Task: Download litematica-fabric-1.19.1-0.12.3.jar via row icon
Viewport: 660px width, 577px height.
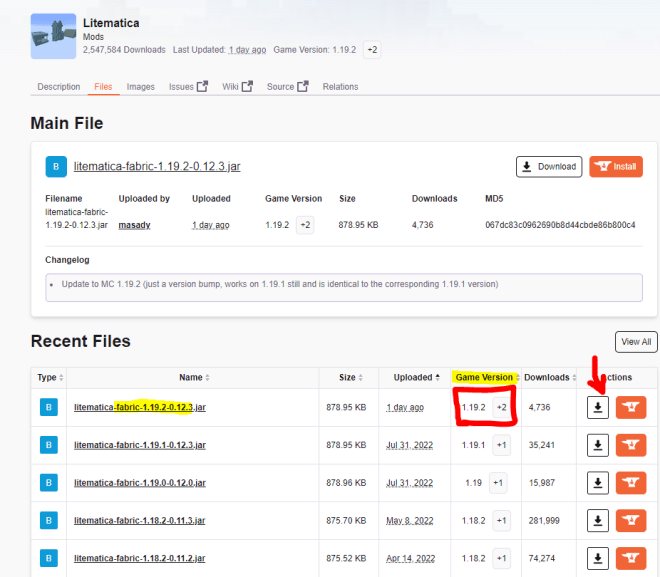Action: pyautogui.click(x=598, y=445)
